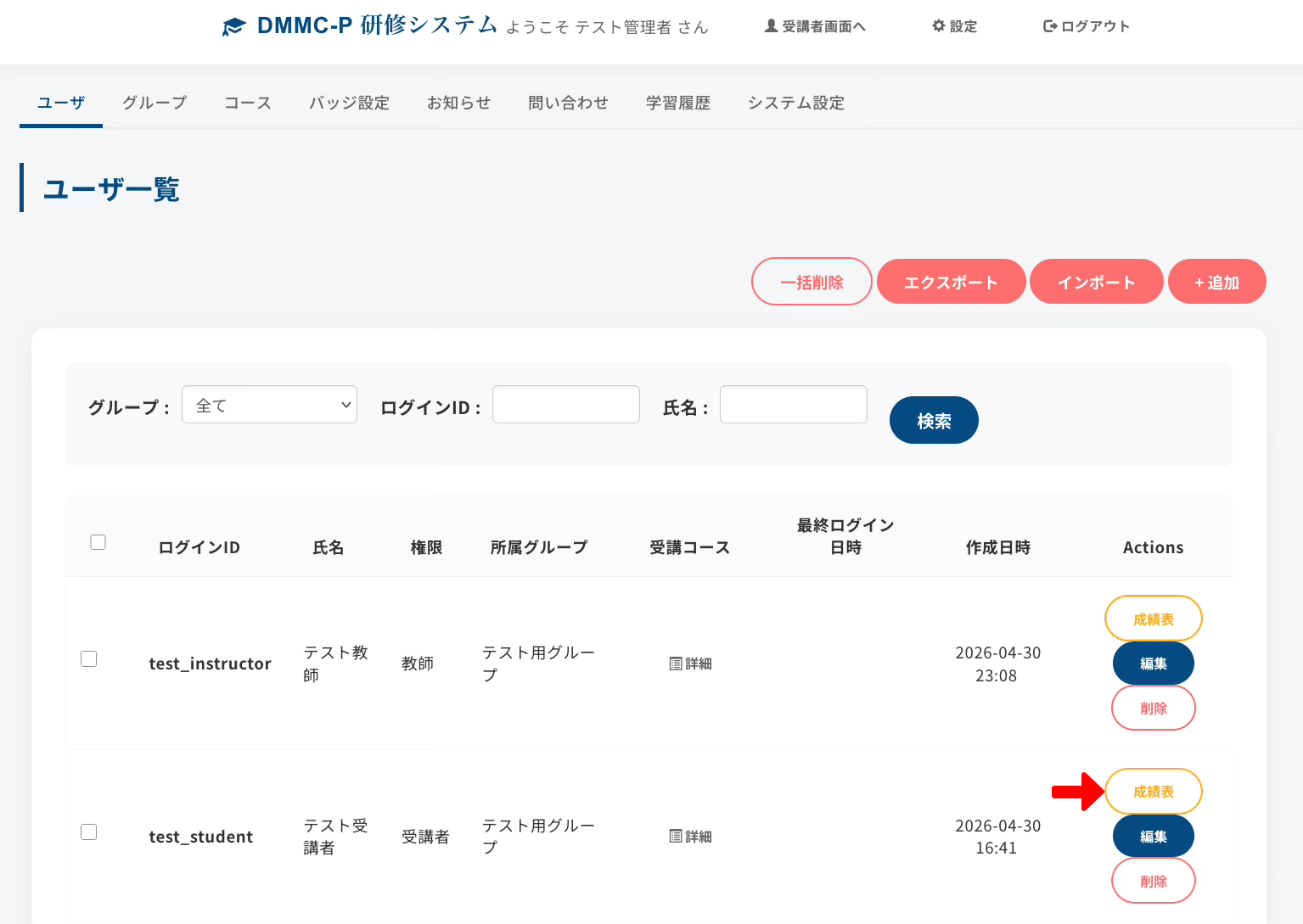Image resolution: width=1303 pixels, height=924 pixels.
Task: Click into the 氏名 search field
Action: (x=793, y=405)
